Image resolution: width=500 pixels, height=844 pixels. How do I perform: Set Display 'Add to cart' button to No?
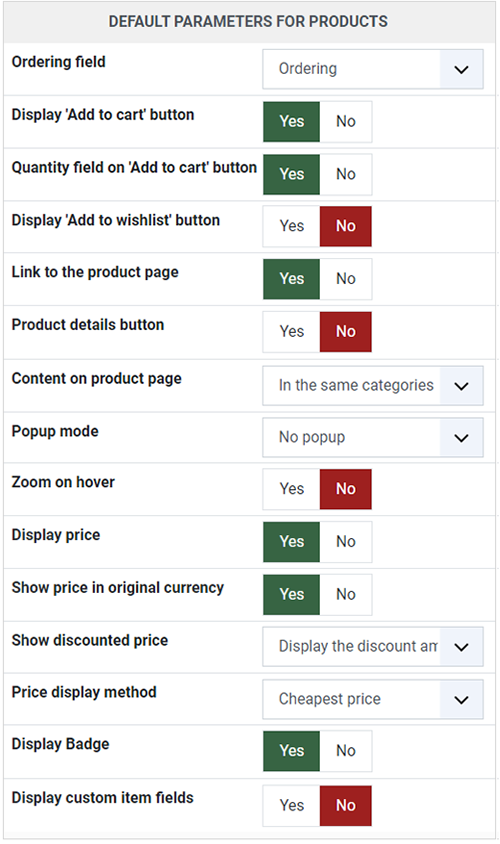click(x=346, y=122)
